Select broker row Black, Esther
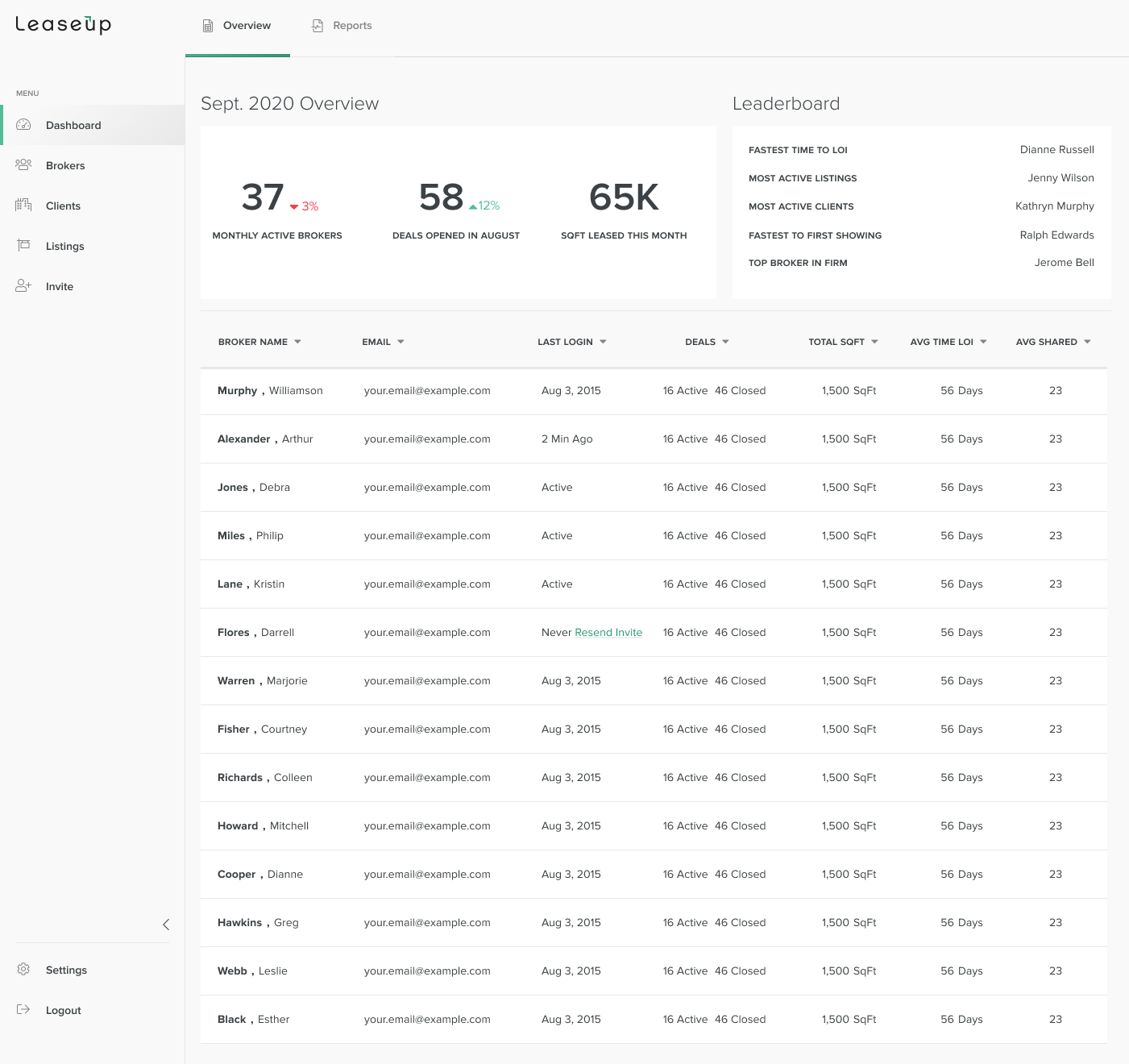 (x=654, y=1020)
